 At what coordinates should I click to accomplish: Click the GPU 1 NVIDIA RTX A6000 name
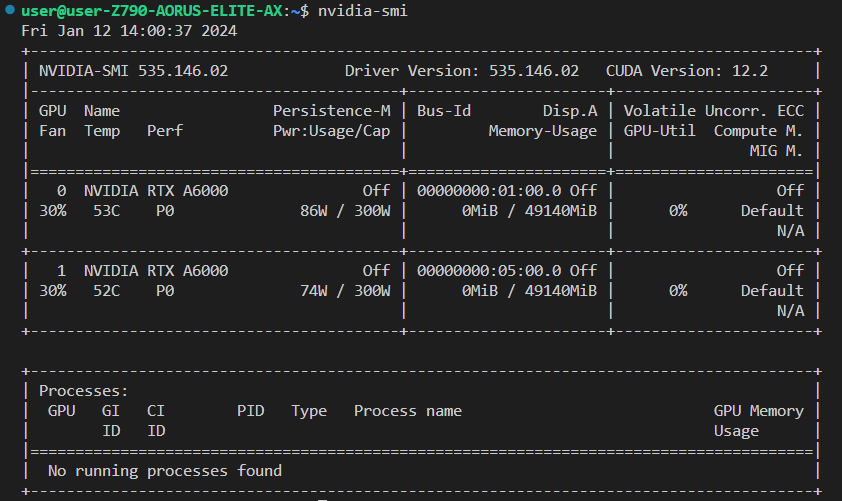tap(156, 271)
